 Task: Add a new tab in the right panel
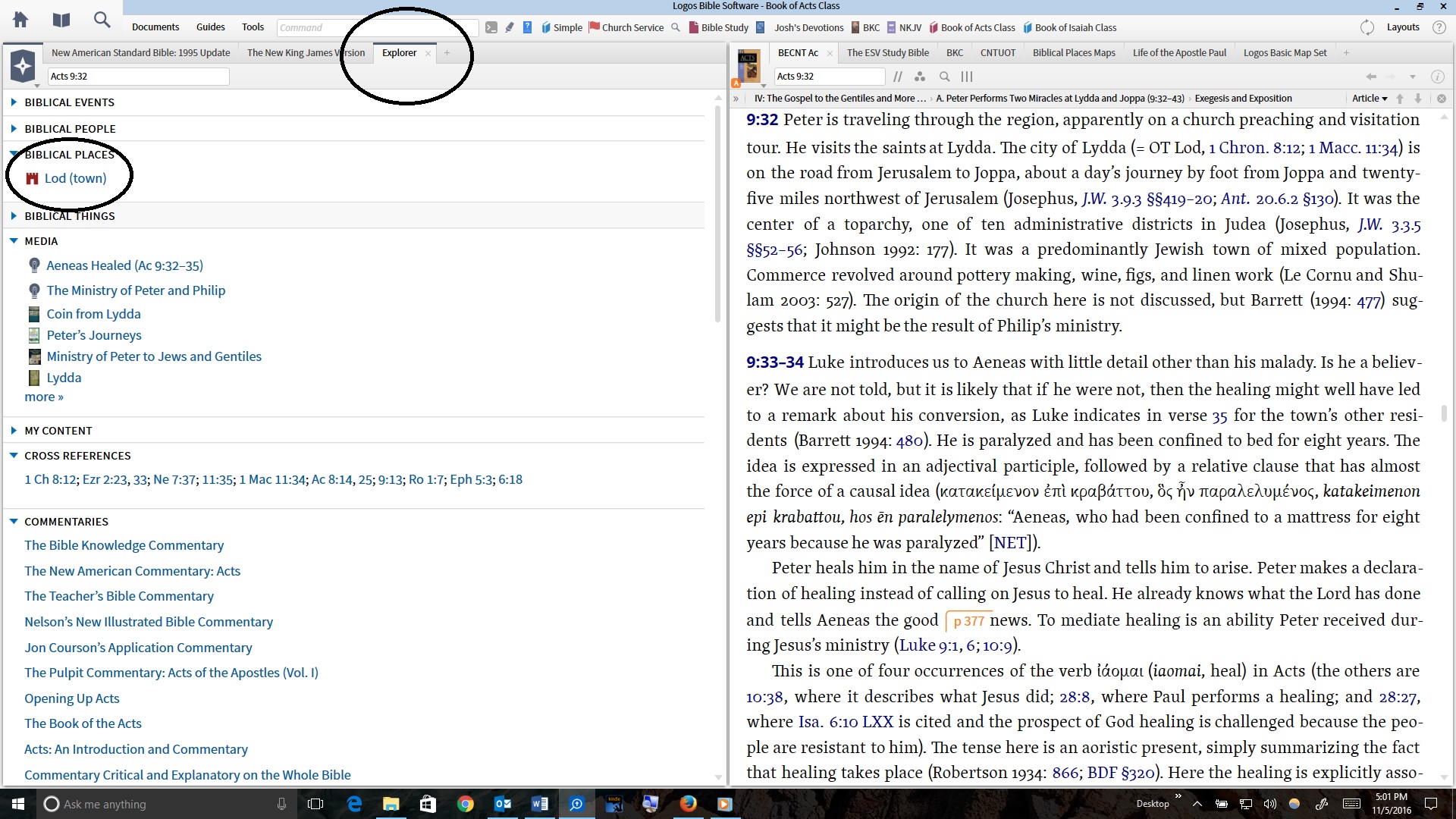pos(1346,53)
